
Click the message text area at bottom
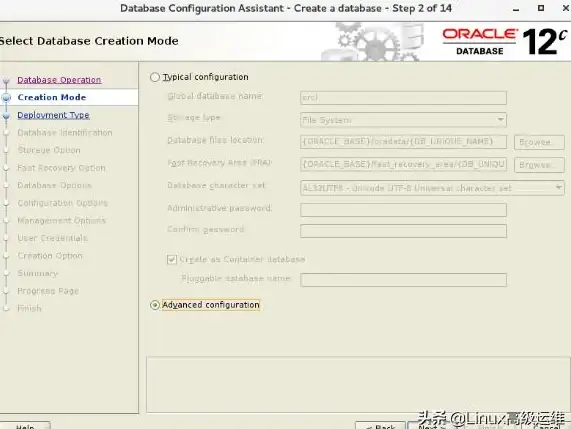[358, 385]
